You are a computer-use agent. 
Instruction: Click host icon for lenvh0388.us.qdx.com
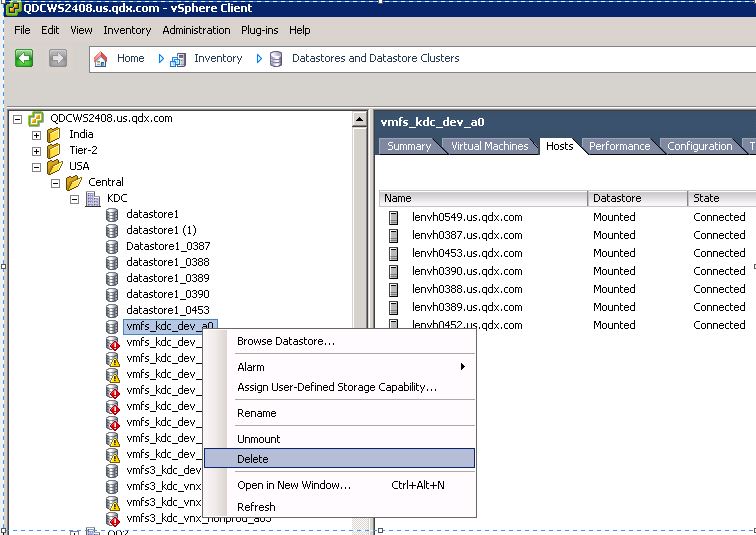(x=393, y=290)
